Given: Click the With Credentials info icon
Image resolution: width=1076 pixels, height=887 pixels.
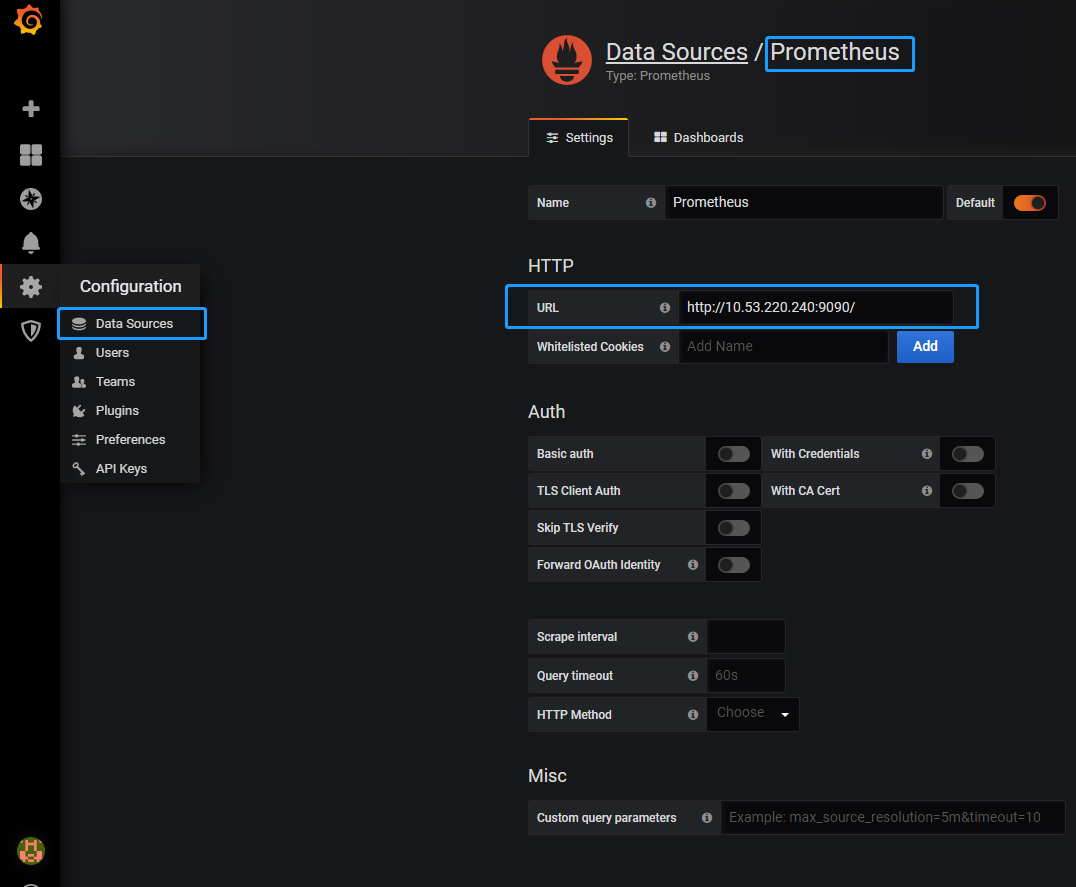Looking at the screenshot, I should (x=926, y=453).
